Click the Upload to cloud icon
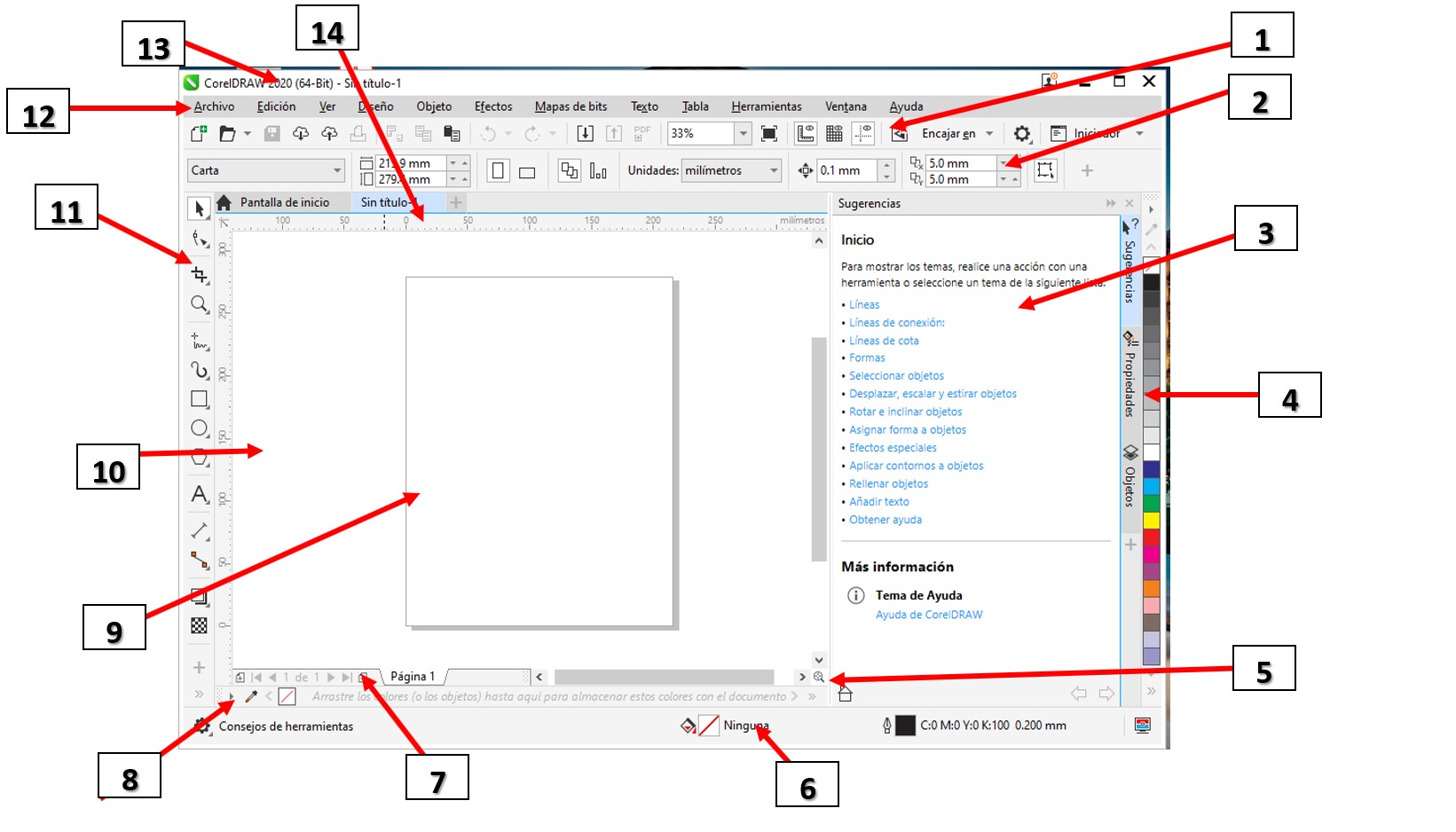Image resolution: width=1456 pixels, height=832 pixels. click(x=329, y=133)
